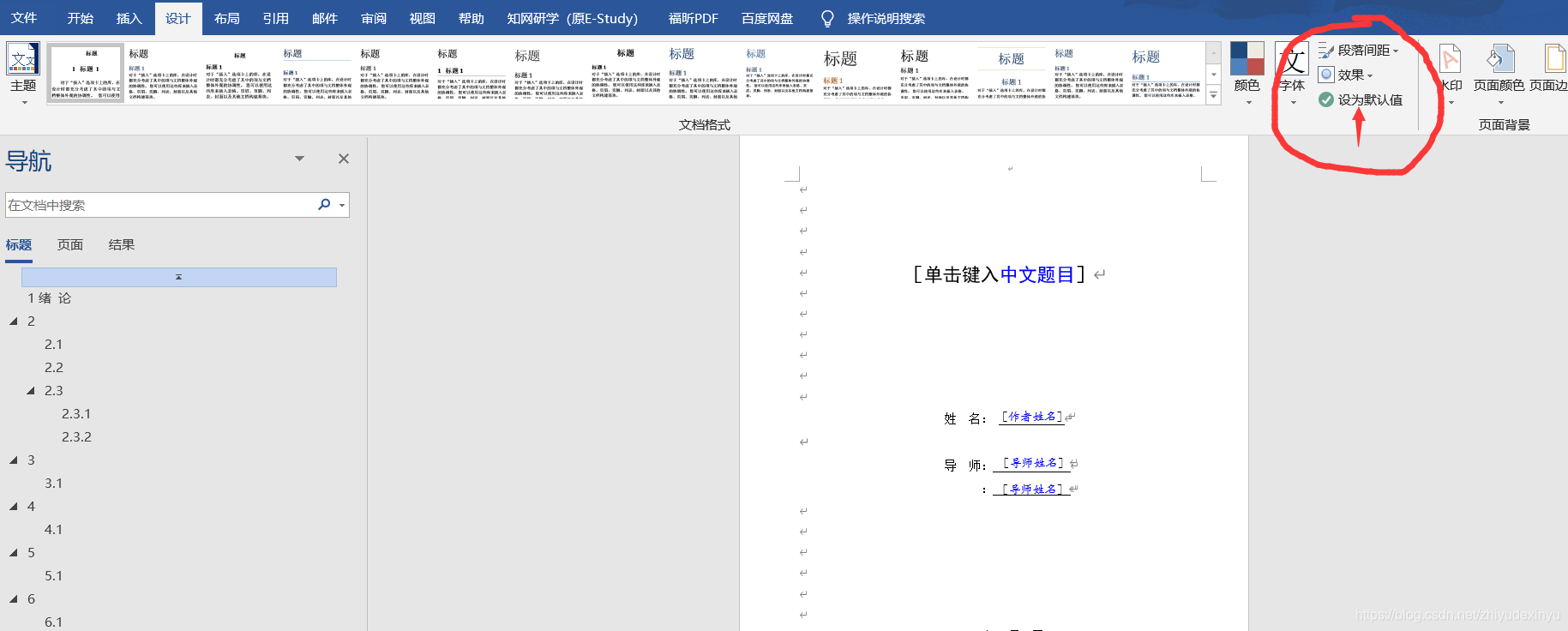This screenshot has width=1568, height=631.
Task: Move the style gallery down one row
Action: [1213, 75]
